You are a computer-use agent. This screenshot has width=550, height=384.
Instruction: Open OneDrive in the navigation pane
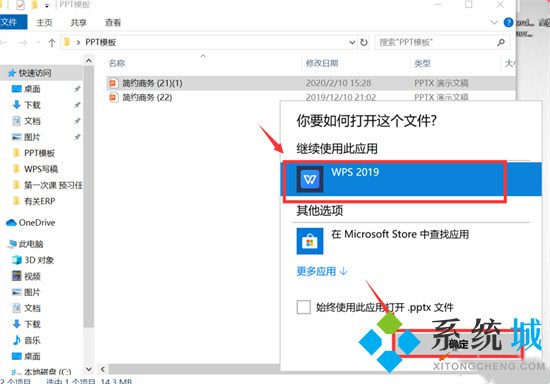[x=37, y=223]
